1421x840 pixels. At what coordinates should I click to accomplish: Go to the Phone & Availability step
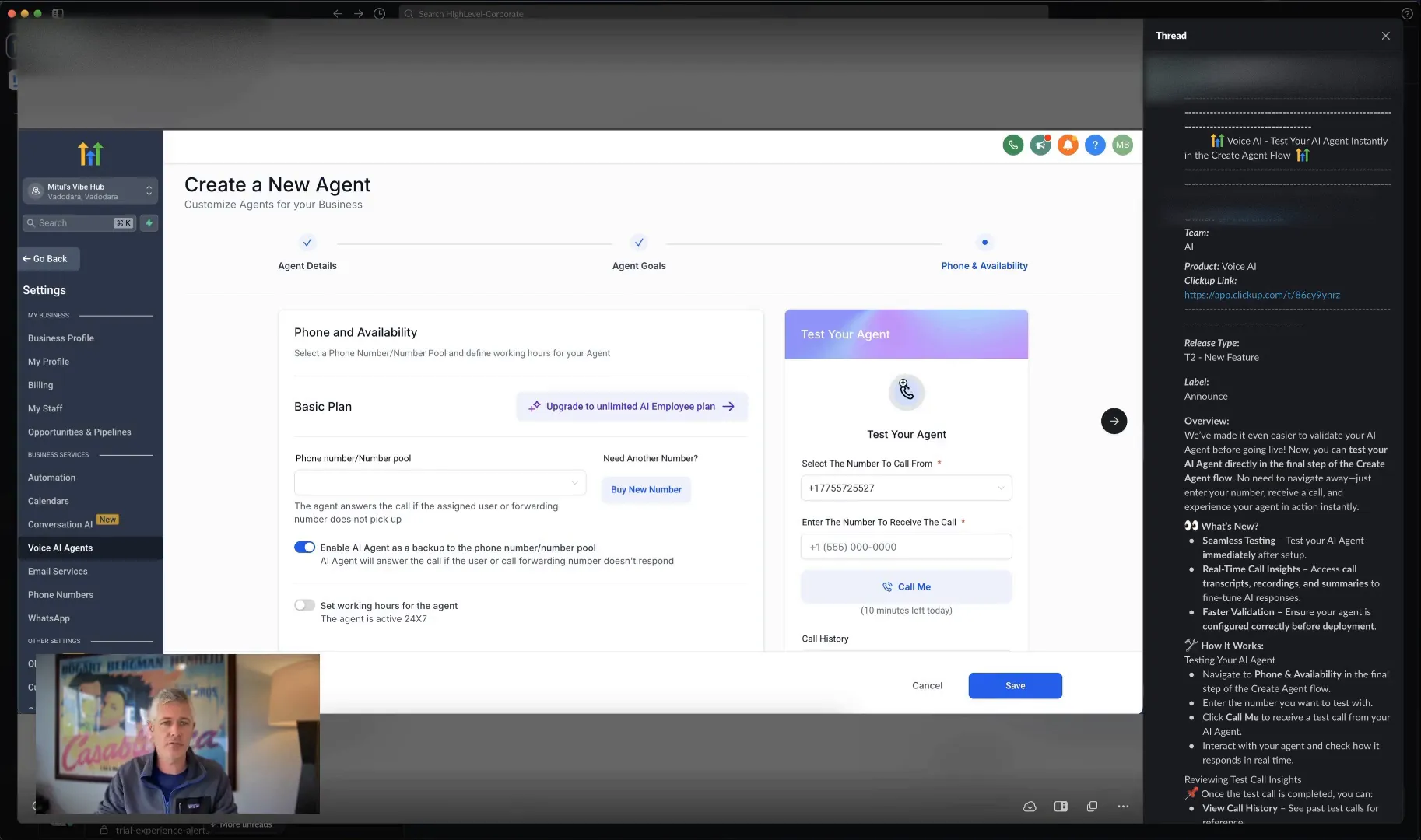point(984,266)
